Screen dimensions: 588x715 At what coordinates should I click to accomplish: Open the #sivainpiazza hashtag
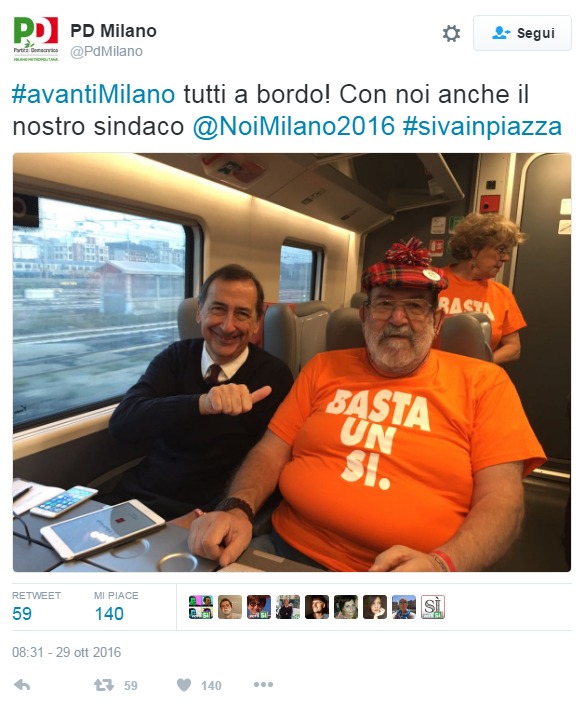click(x=482, y=126)
